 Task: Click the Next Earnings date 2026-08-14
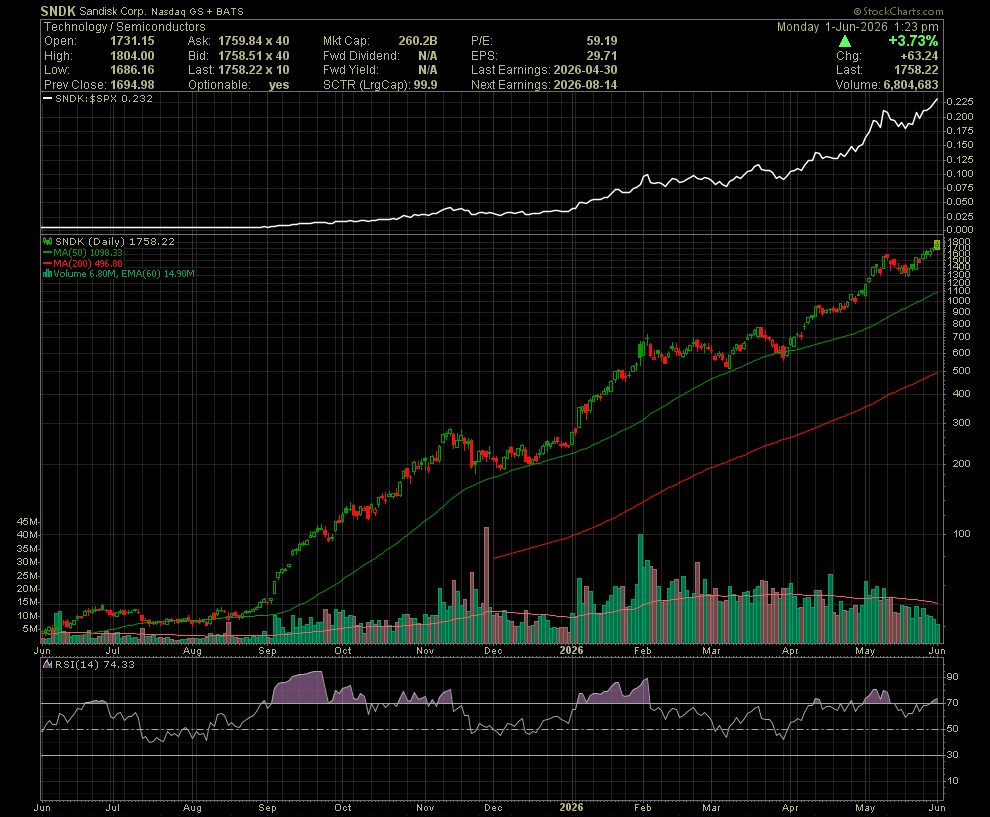(x=585, y=85)
